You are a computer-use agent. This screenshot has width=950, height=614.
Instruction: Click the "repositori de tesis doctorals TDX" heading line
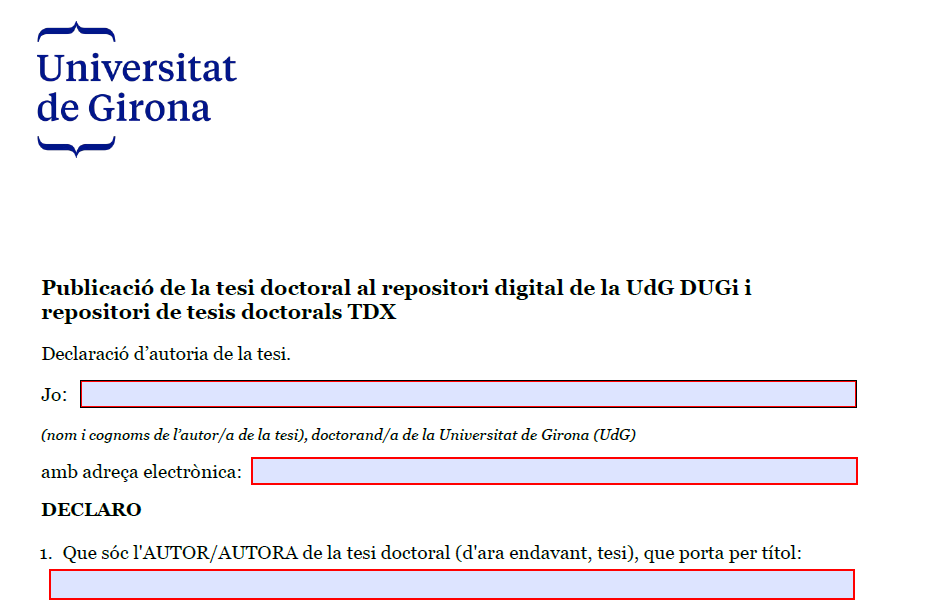pos(218,312)
